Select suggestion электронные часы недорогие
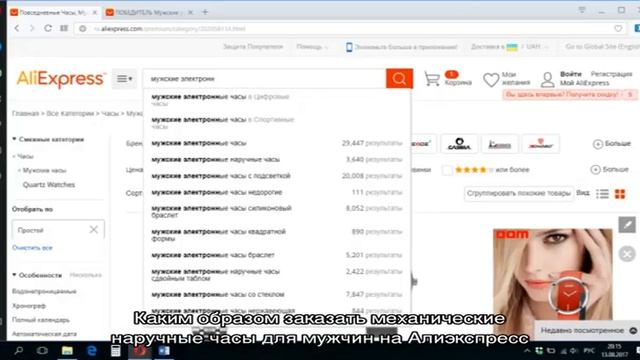This screenshot has height=360, width=640. point(277,192)
